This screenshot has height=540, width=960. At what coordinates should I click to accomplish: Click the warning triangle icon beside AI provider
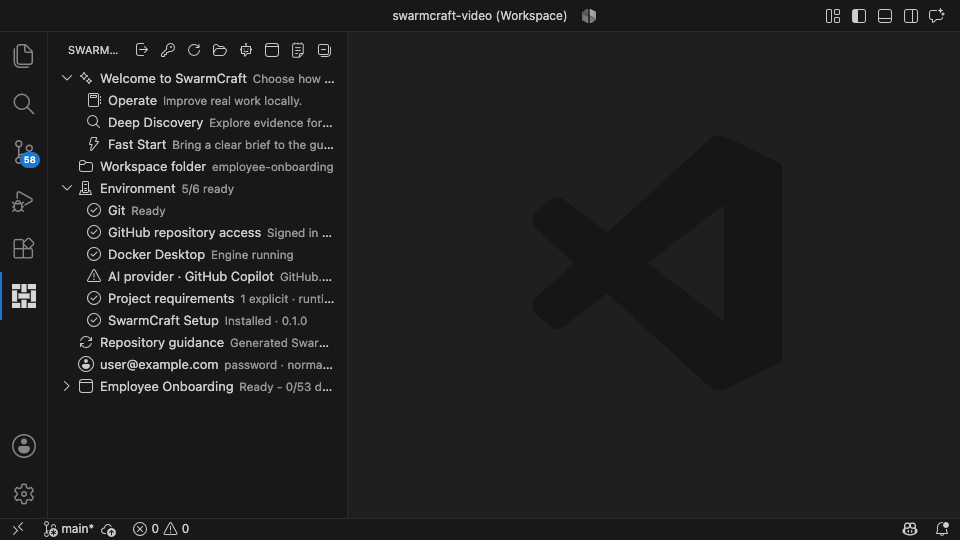[94, 277]
